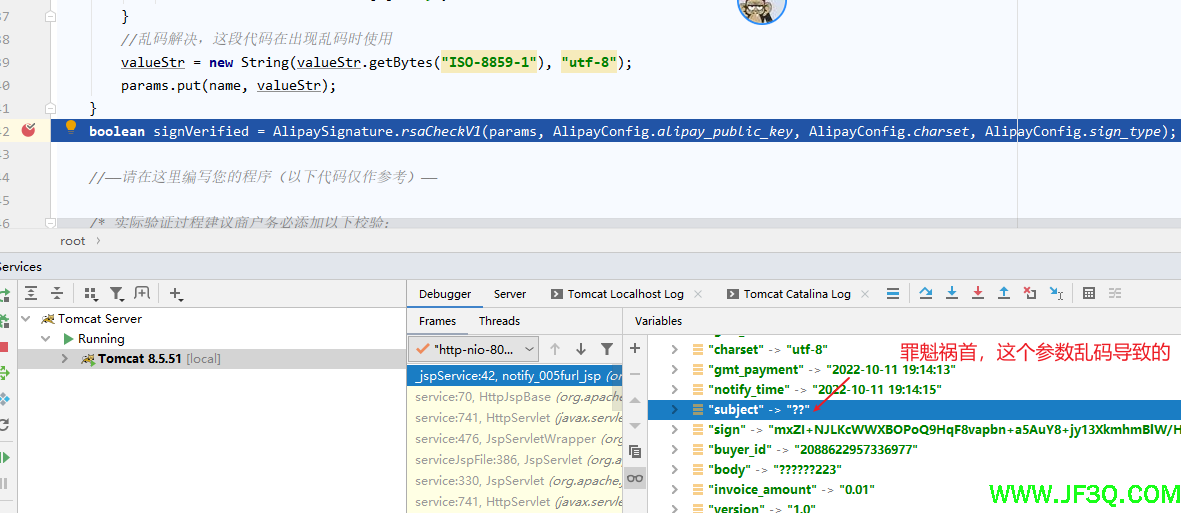1181x513 pixels.
Task: Toggle the watches glasses icon in Variables
Action: pyautogui.click(x=634, y=478)
